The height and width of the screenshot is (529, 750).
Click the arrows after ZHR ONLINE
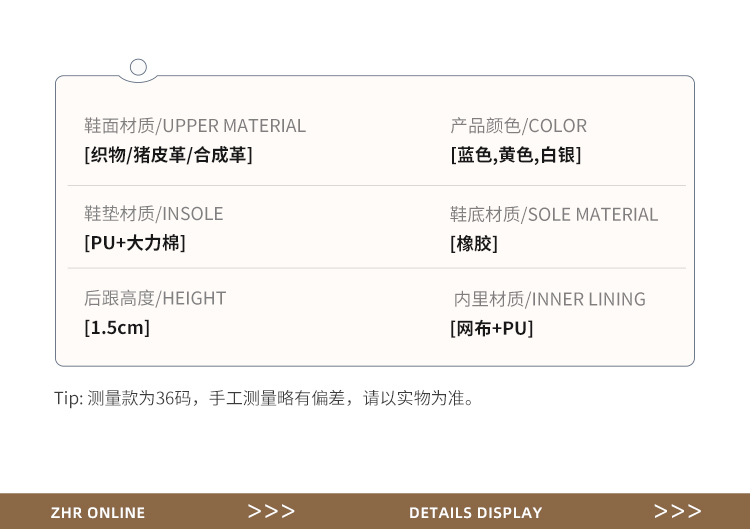[x=272, y=512]
